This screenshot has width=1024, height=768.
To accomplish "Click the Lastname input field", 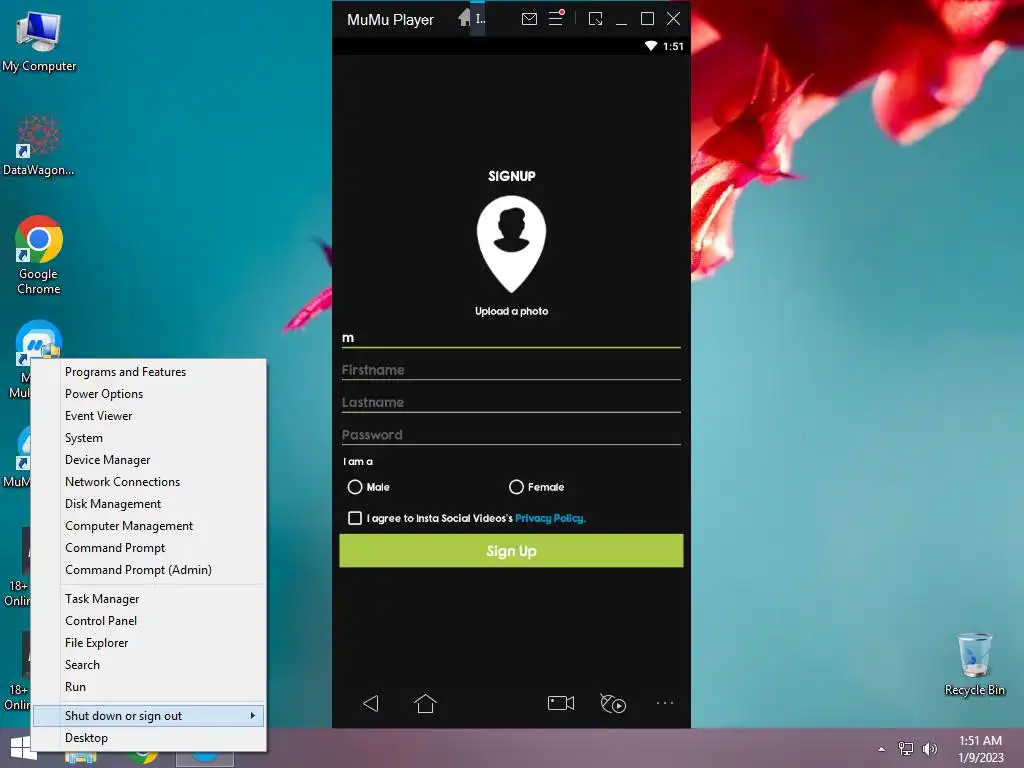I will [511, 402].
